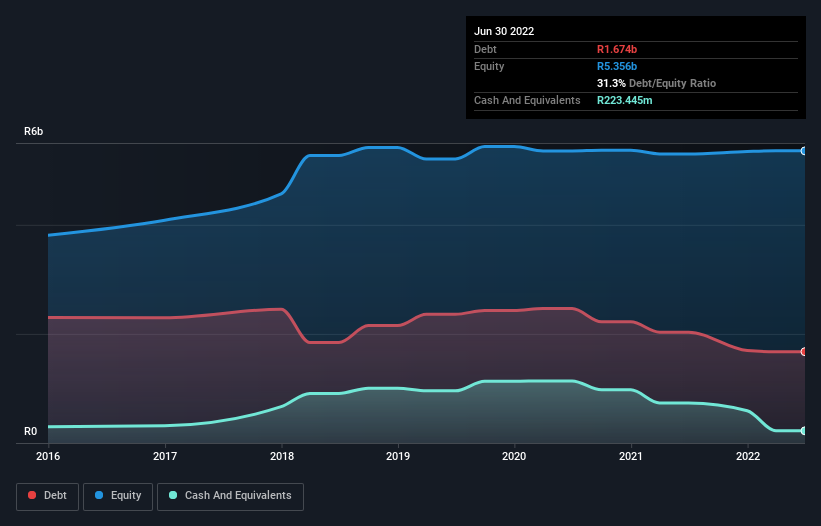Select the Cash data point marker at Jun 2022
The image size is (821, 526).
(x=804, y=431)
